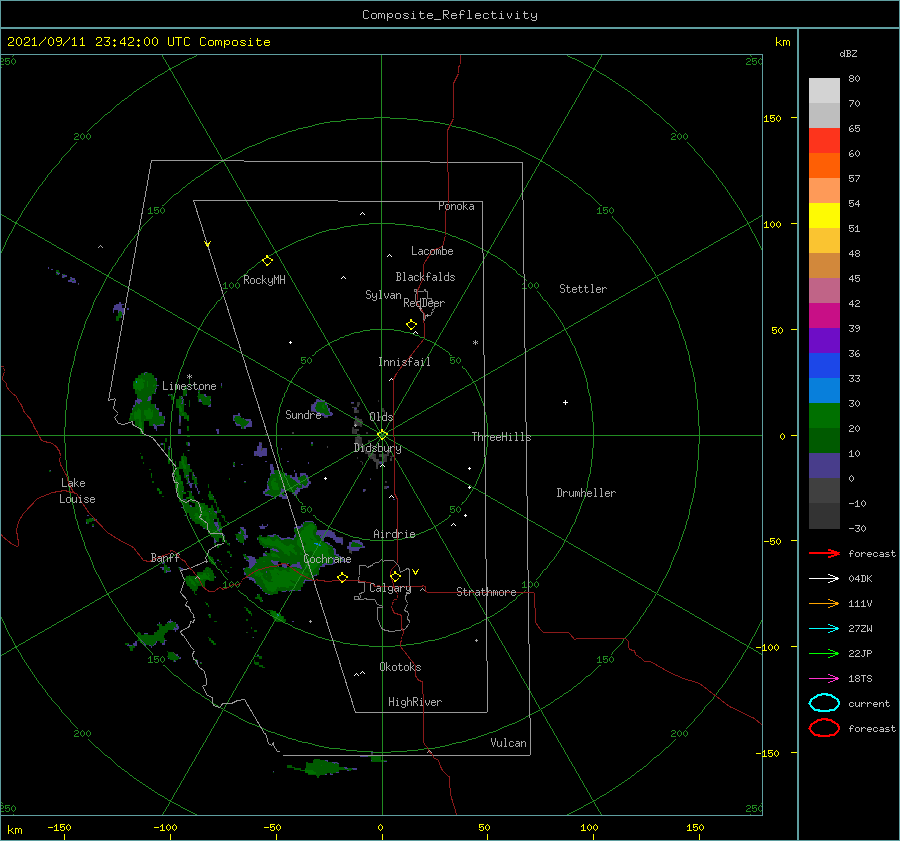Viewport: 900px width, 841px height.
Task: Click the Didsbury label
Action: tap(377, 448)
